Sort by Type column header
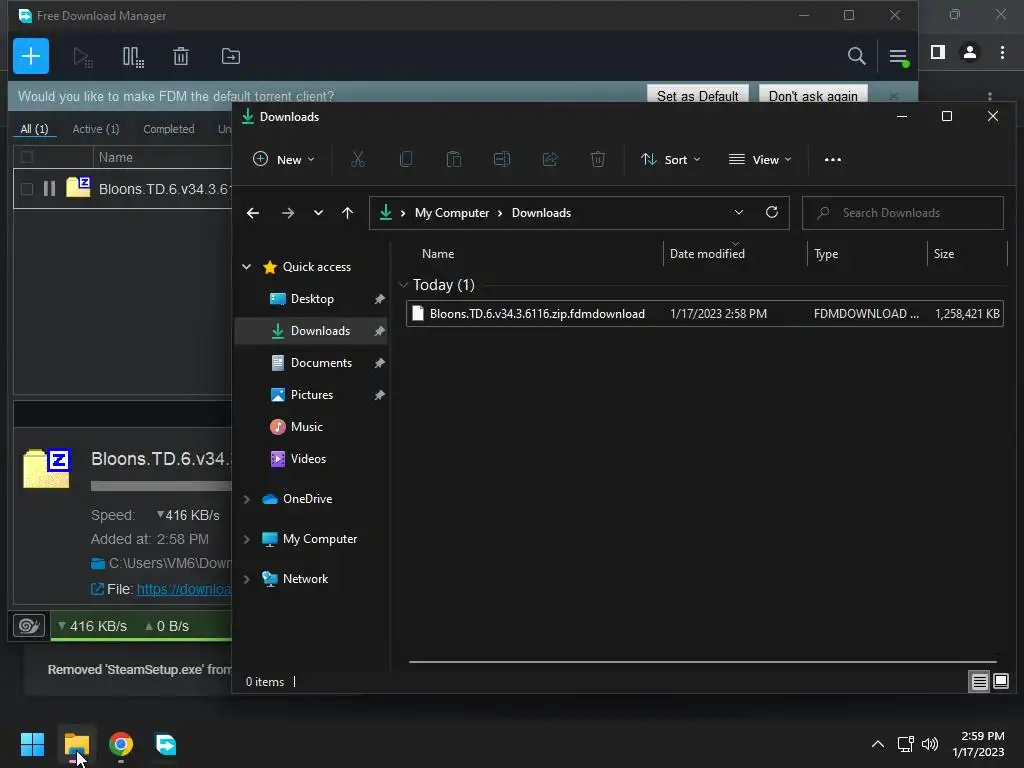This screenshot has width=1024, height=768. [x=826, y=254]
